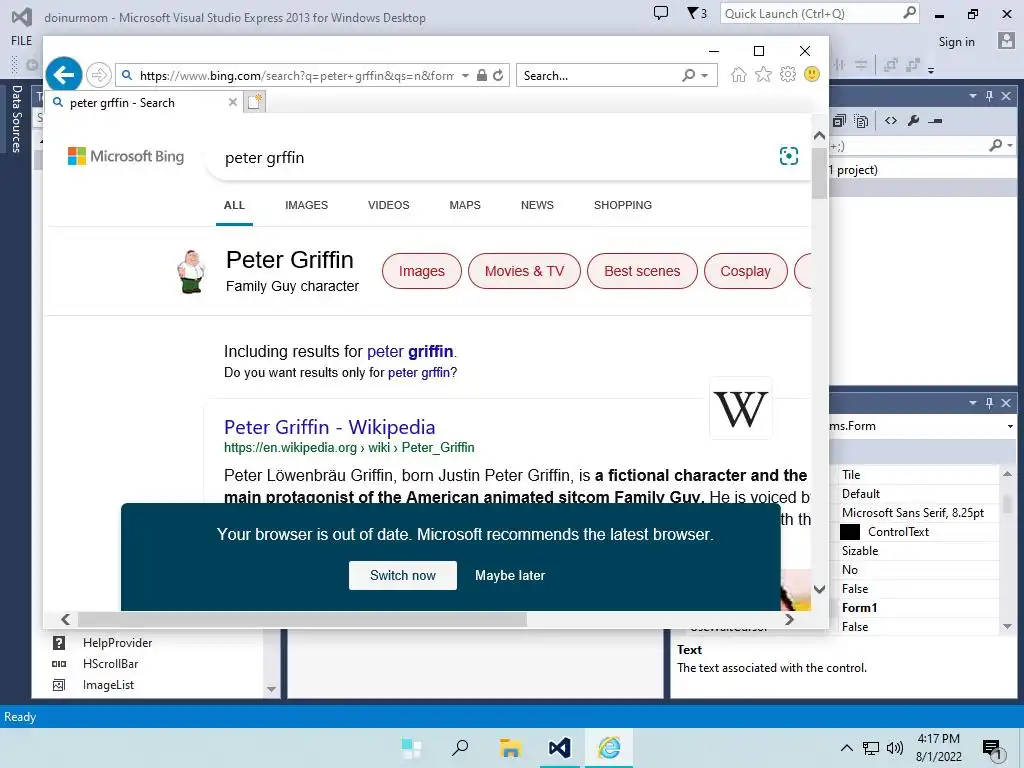Click the Wikipedia W logo thumbnail
The image size is (1024, 768).
(741, 409)
